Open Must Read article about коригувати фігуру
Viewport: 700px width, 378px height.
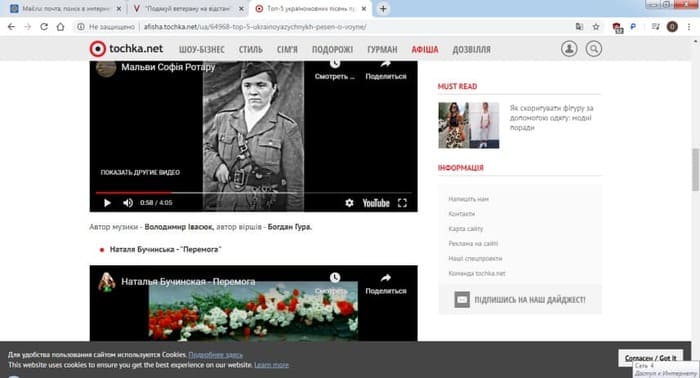[551, 118]
